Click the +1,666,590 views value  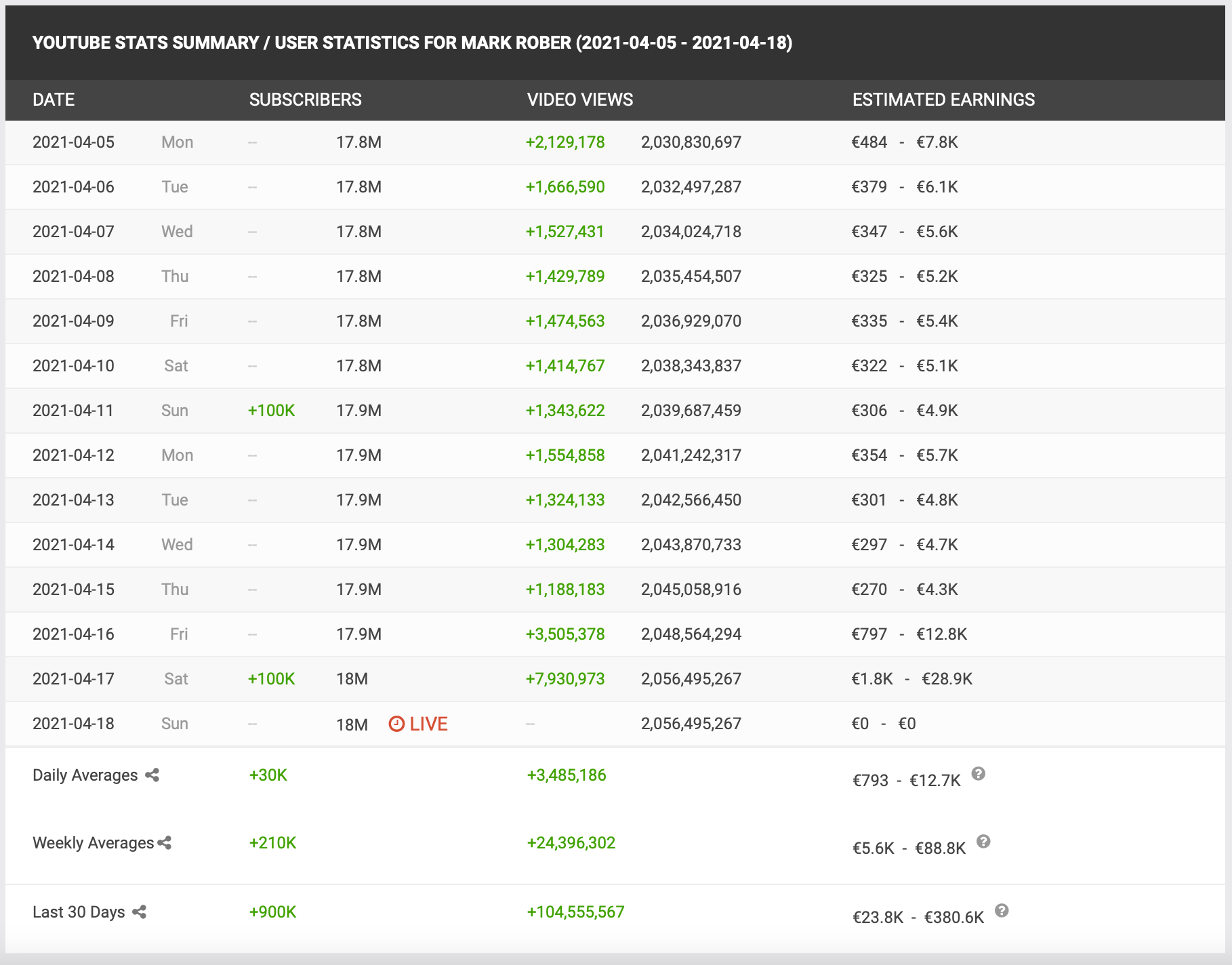point(565,187)
